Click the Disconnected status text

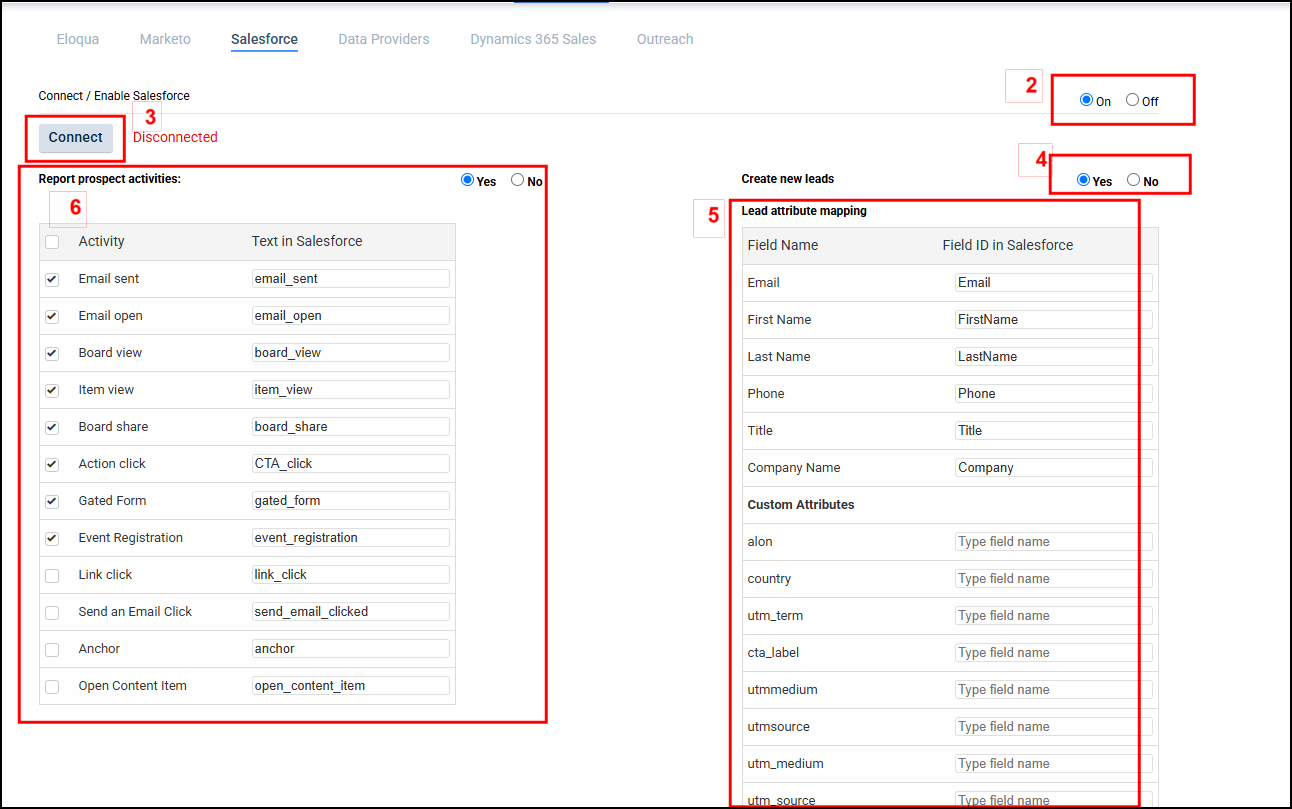(175, 137)
